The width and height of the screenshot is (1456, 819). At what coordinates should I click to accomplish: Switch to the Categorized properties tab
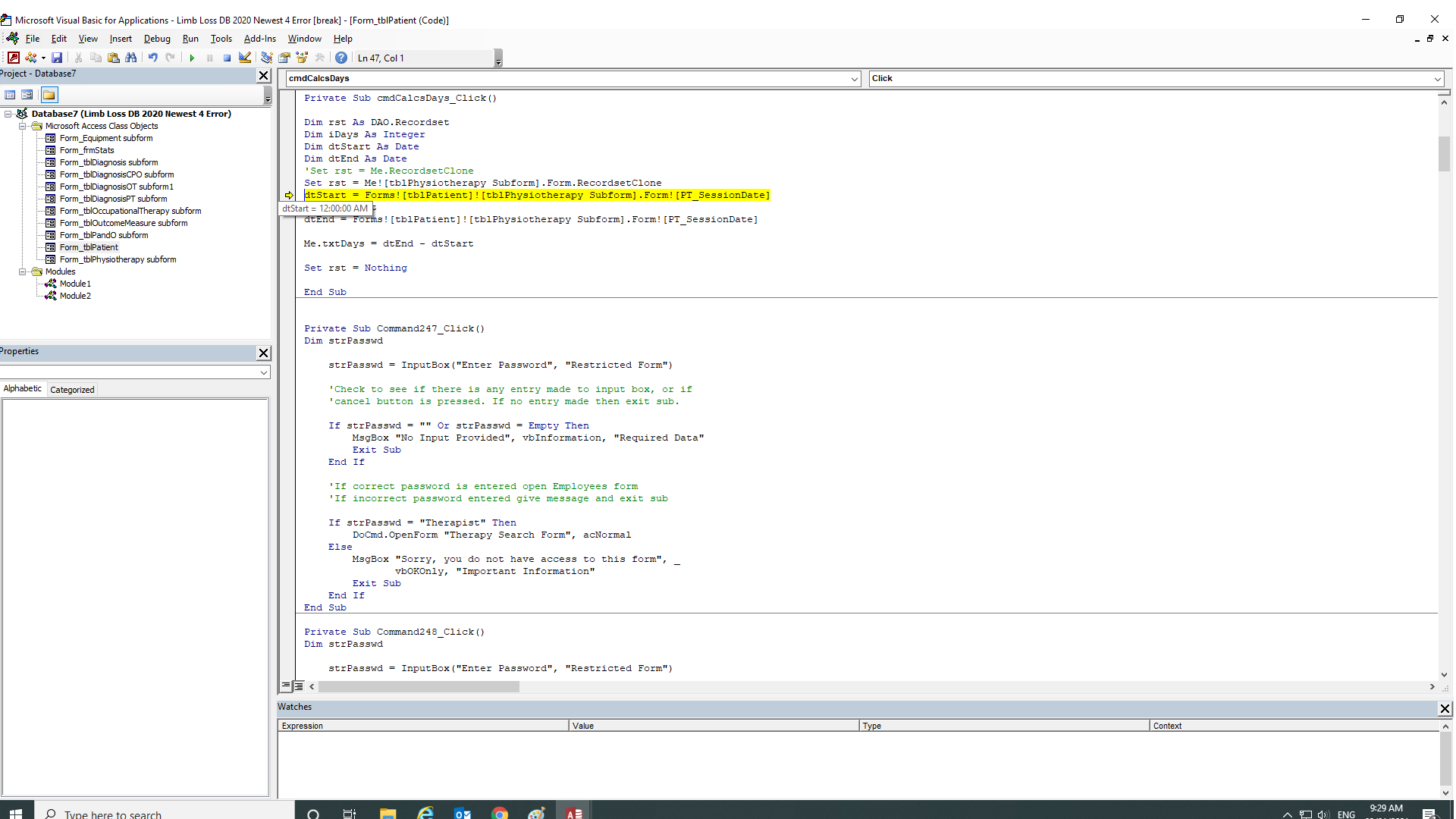coord(72,390)
